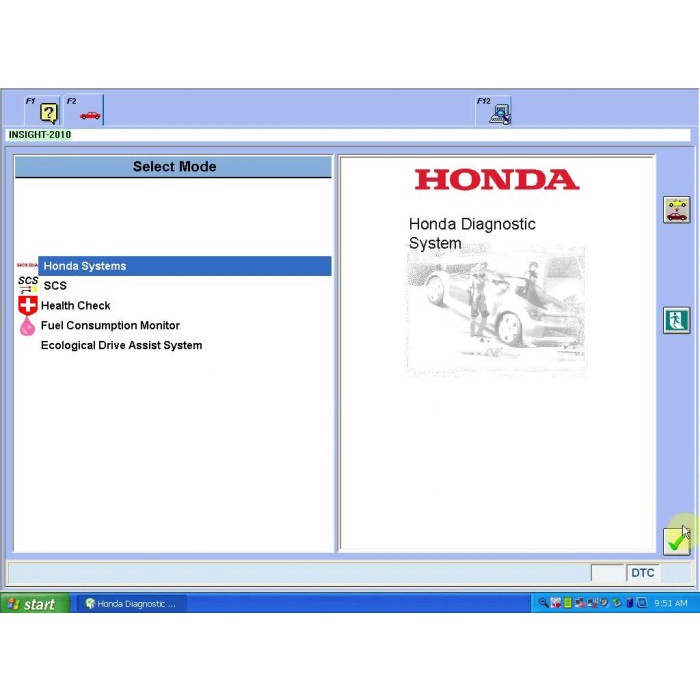The width and height of the screenshot is (700, 700).
Task: Click the Honda Diagnostic System title text
Action: [x=472, y=233]
